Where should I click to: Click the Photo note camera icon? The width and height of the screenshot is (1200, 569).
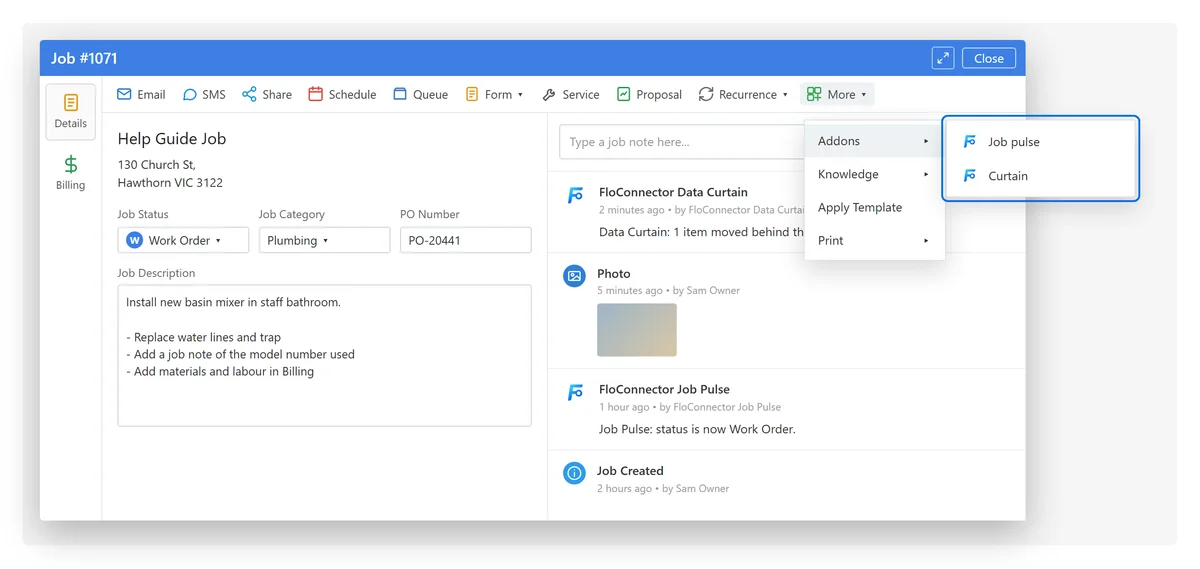click(574, 275)
